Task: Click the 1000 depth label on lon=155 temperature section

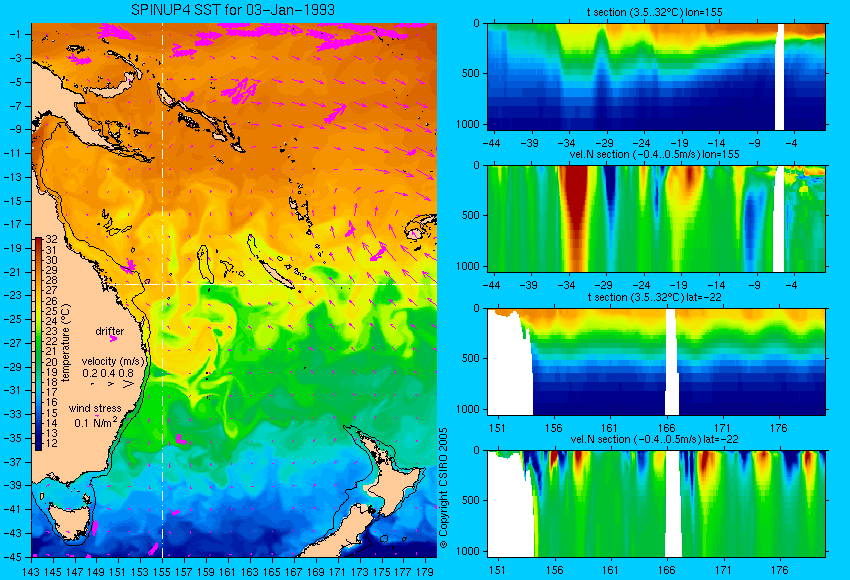Action: (468, 124)
